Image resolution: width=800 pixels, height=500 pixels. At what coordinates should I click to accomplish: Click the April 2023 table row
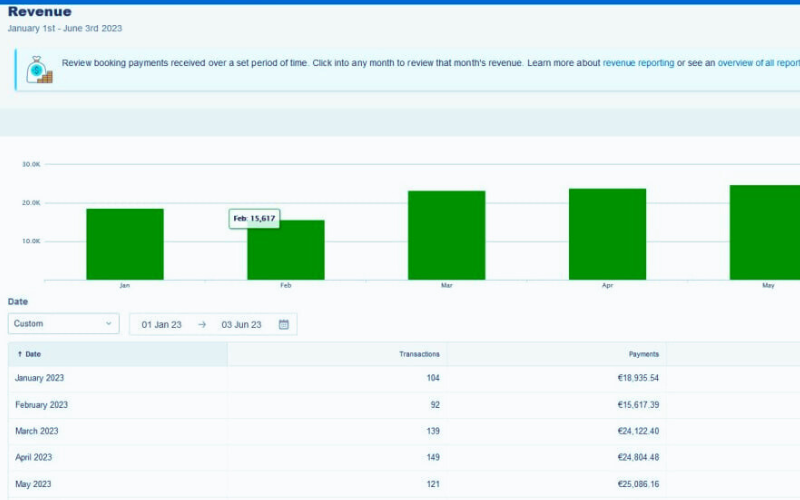click(x=35, y=457)
